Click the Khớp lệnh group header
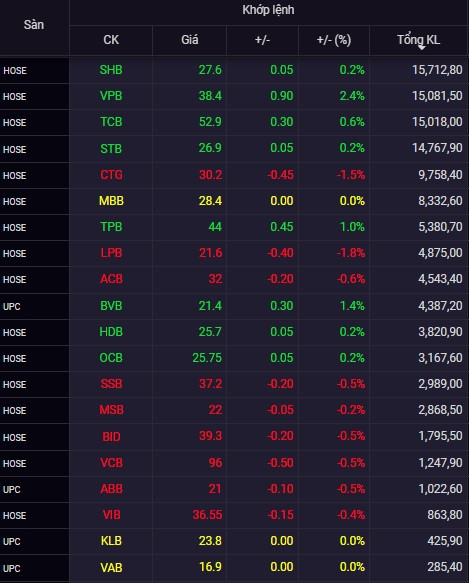Screen dimensions: 469x583 pos(268,10)
